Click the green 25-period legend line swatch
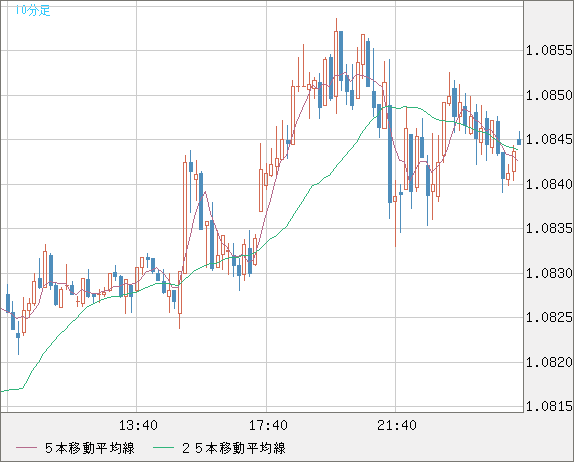Screen dimensions: 574x462 (x=163, y=448)
